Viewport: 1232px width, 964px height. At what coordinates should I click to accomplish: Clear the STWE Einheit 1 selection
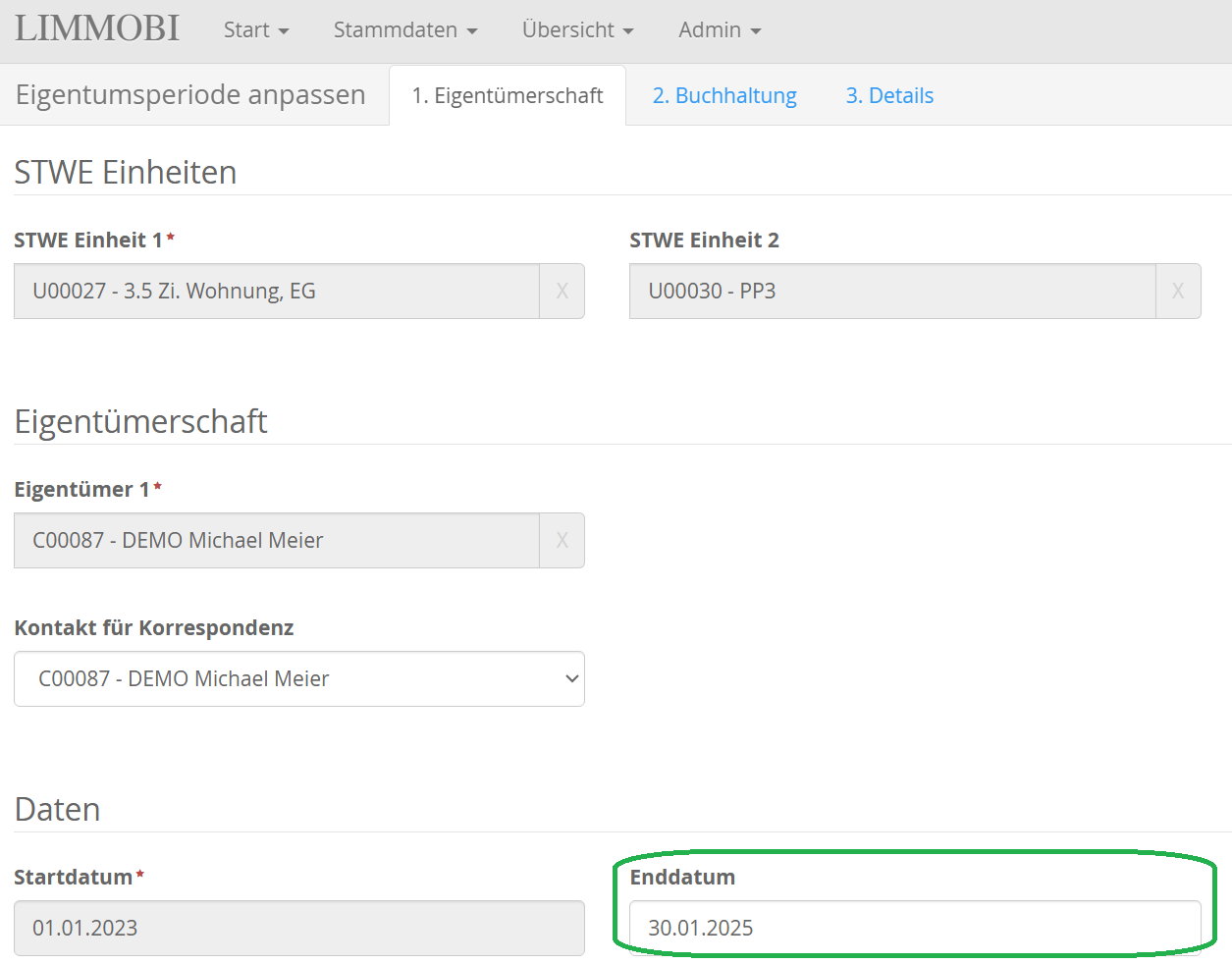click(x=562, y=292)
